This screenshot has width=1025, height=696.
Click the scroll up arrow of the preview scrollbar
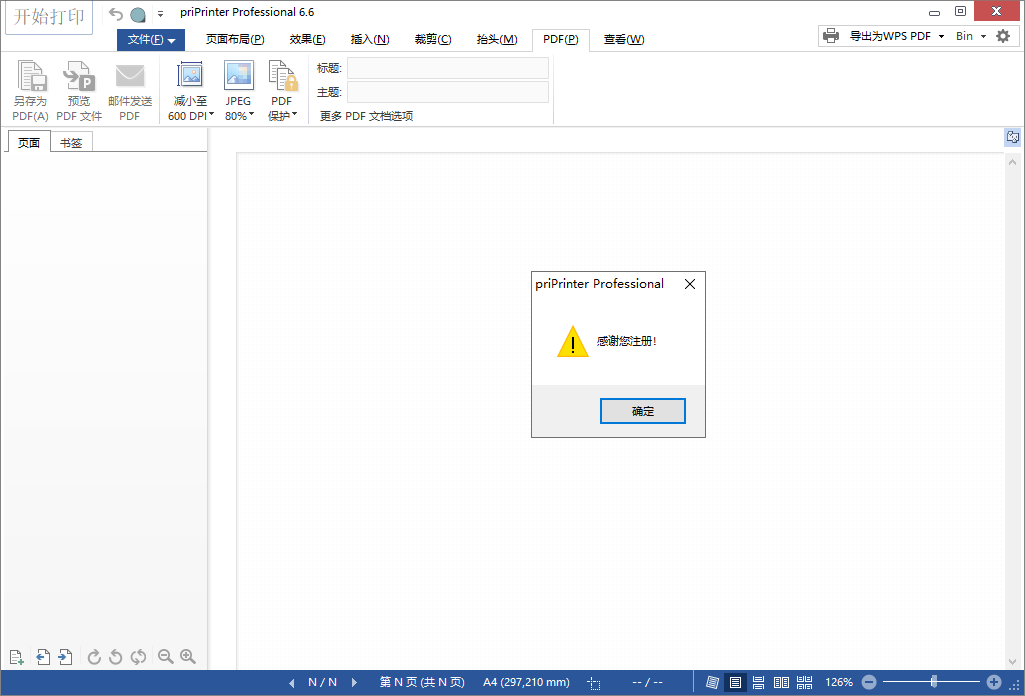1013,161
